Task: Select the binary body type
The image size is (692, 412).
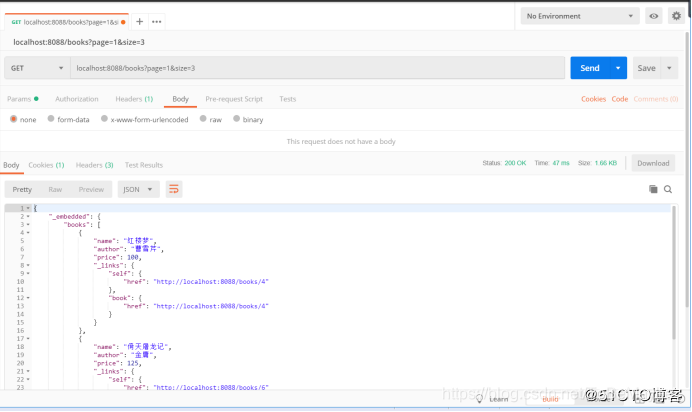Action: tap(237, 119)
